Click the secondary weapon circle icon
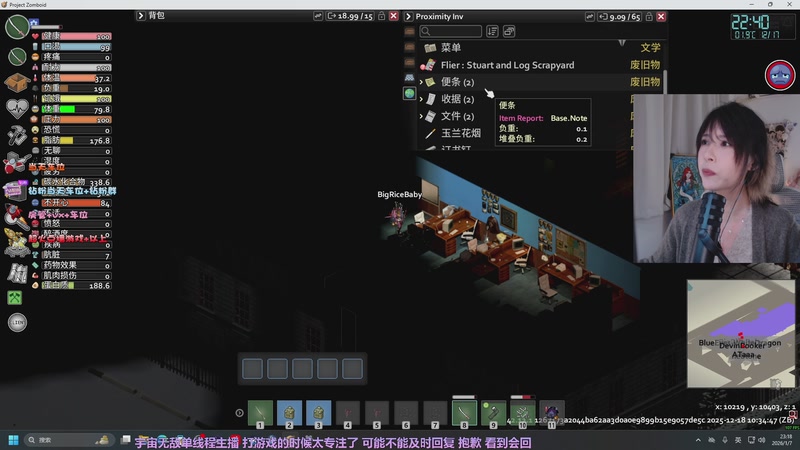 (17, 56)
